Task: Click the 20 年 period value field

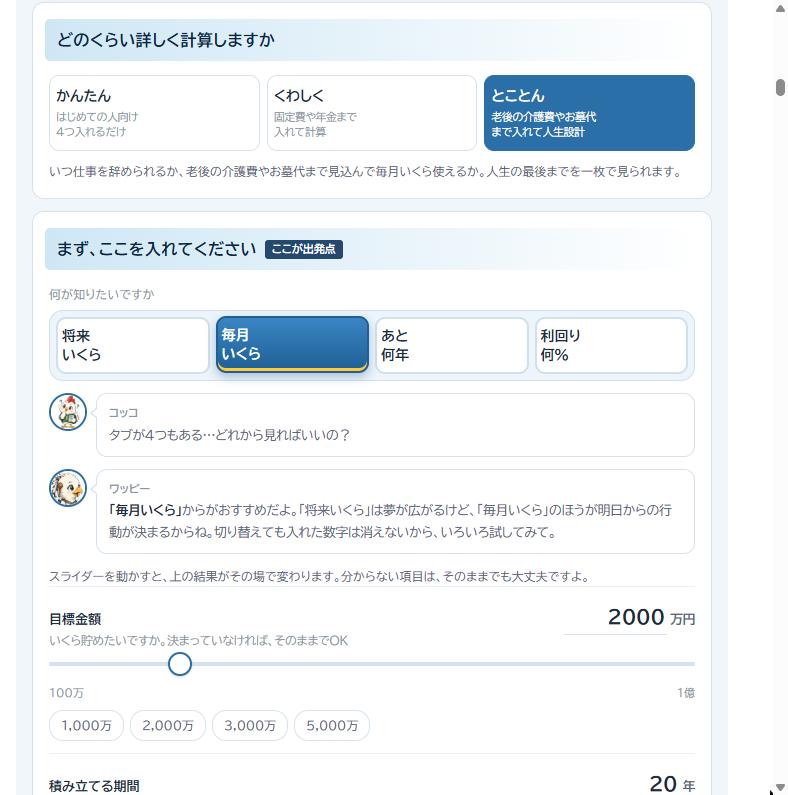Action: coord(663,784)
